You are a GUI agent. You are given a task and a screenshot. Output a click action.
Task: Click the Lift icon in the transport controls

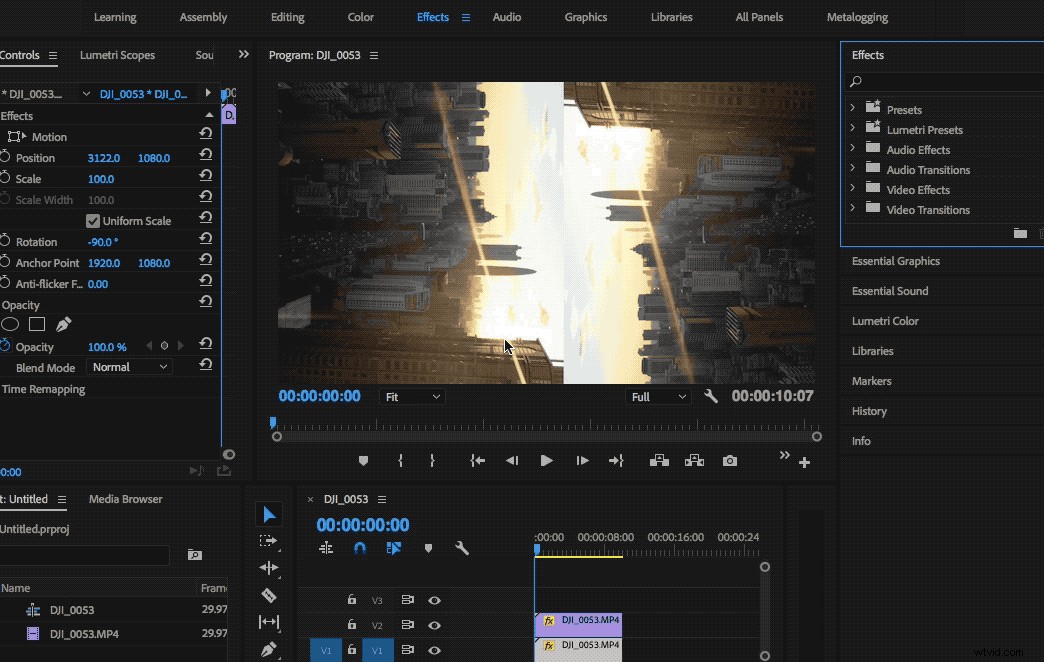point(662,461)
